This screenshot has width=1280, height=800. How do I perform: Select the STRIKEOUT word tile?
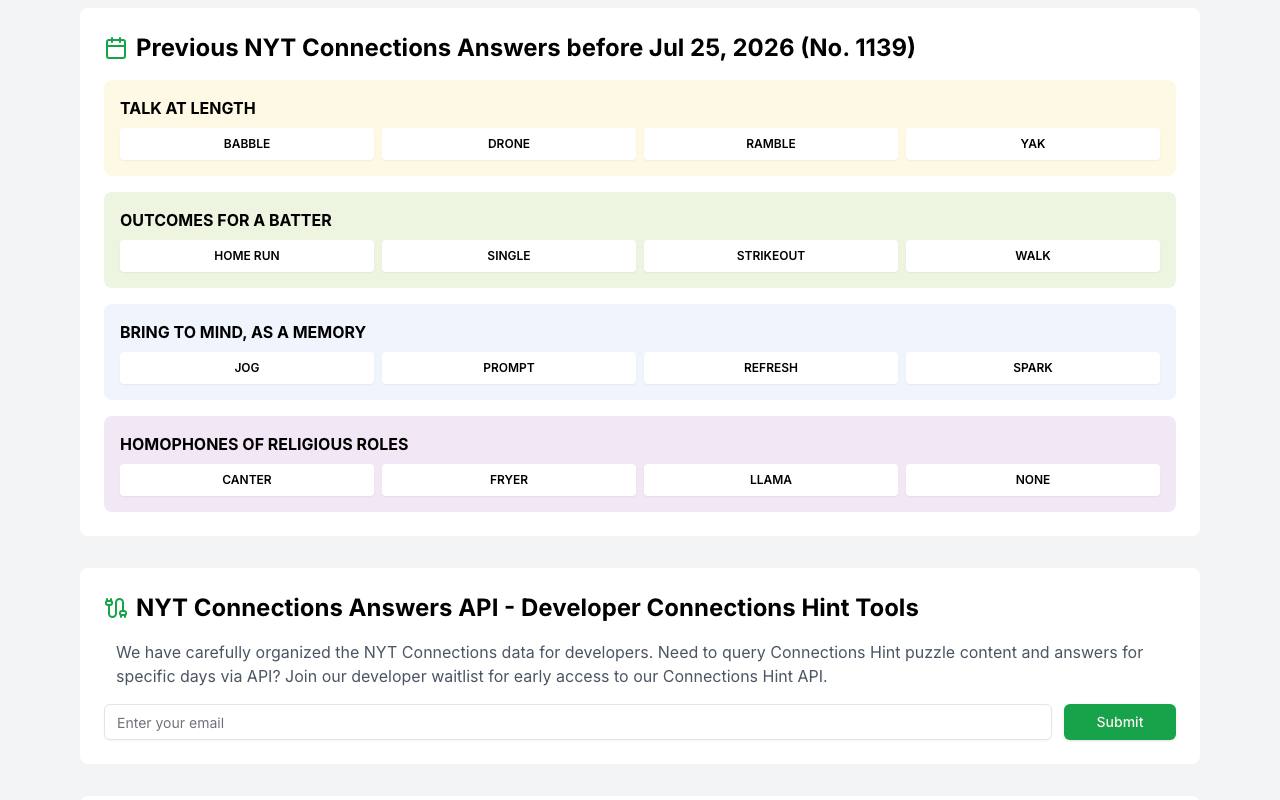(771, 256)
